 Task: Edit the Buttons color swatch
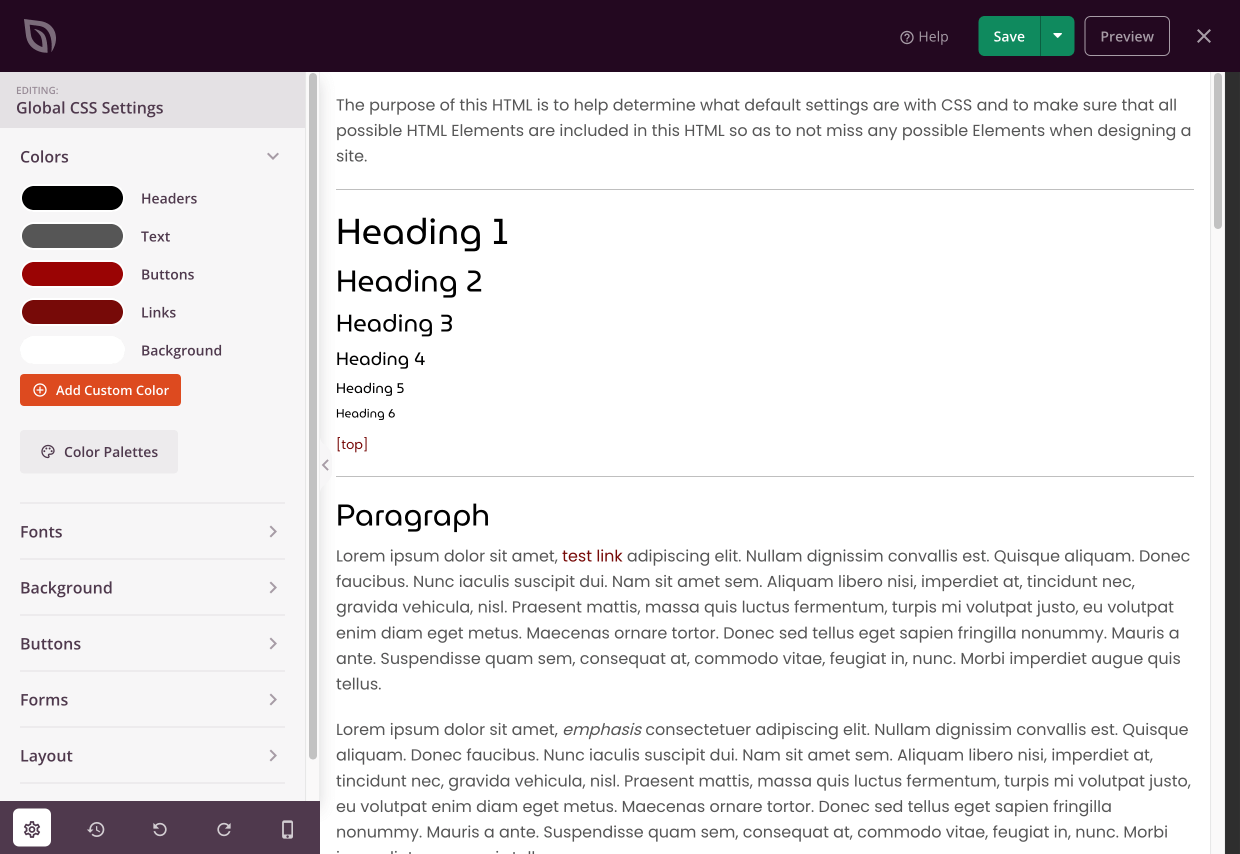[72, 273]
